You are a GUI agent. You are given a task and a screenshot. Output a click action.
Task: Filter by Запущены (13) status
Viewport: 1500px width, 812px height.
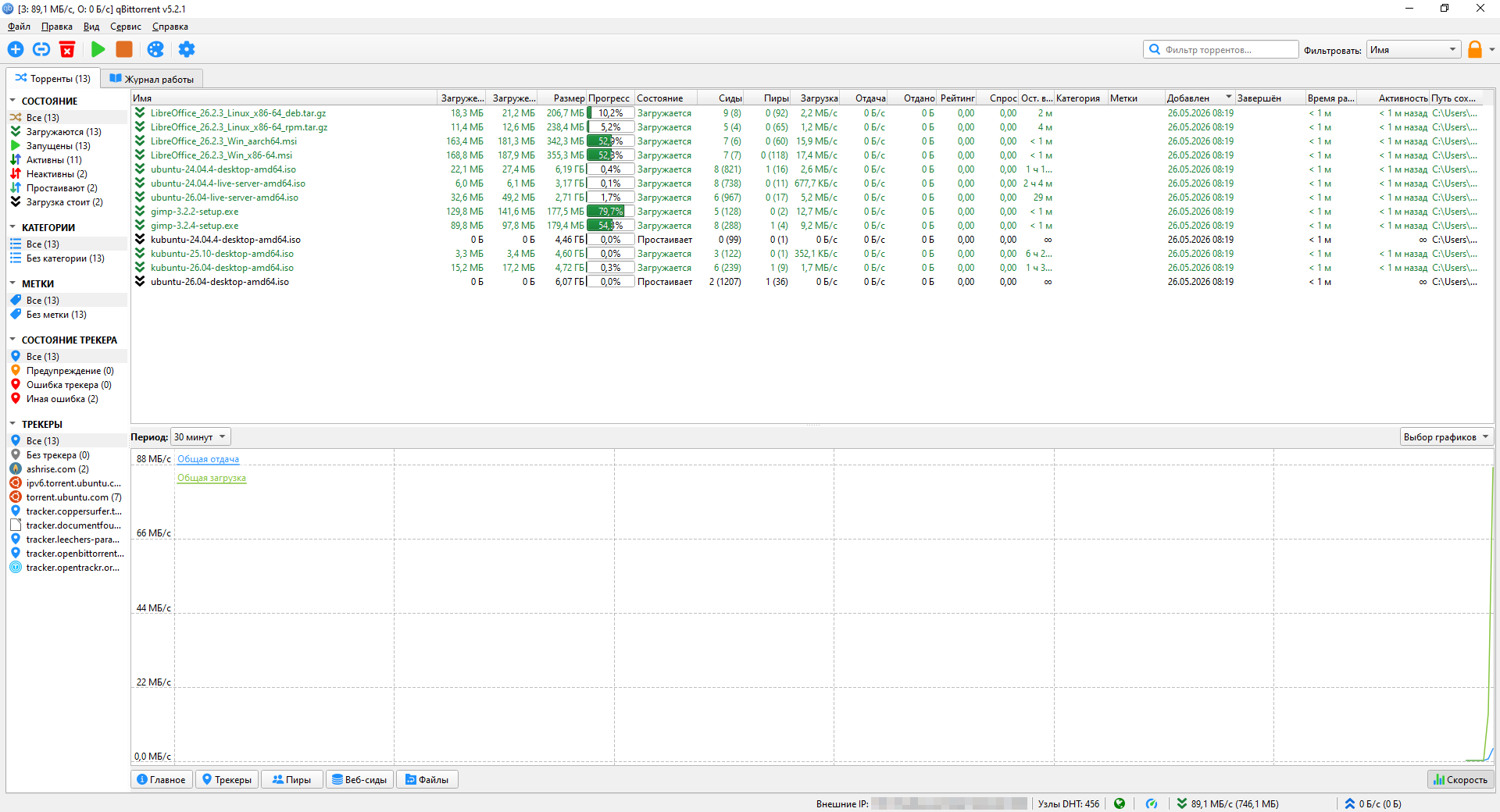pos(66,146)
